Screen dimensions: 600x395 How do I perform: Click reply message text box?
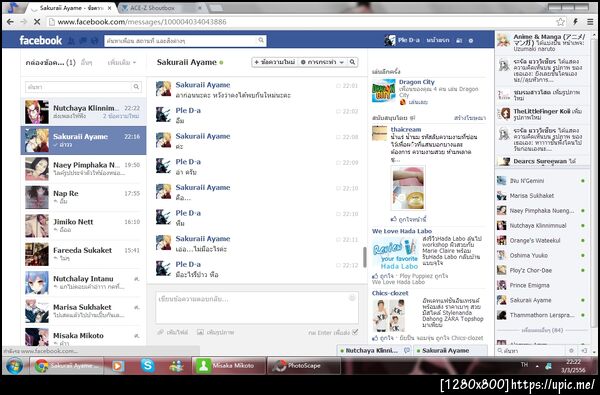257,308
